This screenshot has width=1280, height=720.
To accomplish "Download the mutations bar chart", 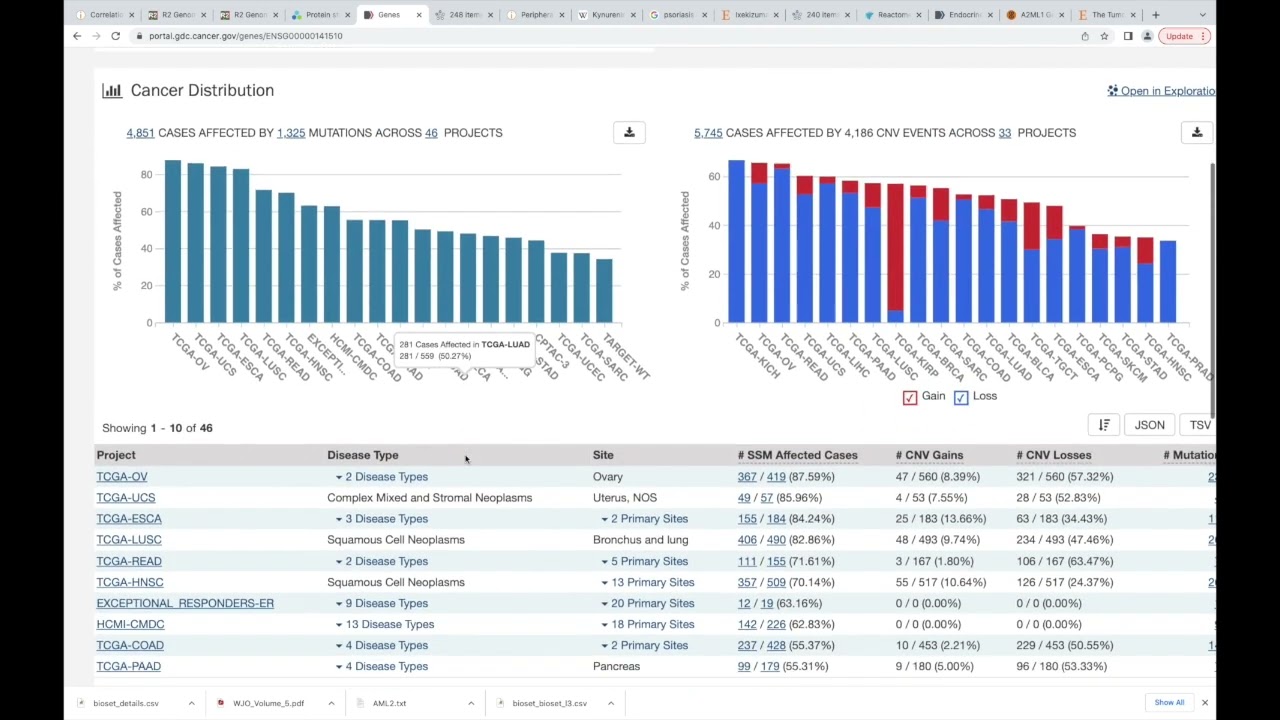I will tap(629, 132).
